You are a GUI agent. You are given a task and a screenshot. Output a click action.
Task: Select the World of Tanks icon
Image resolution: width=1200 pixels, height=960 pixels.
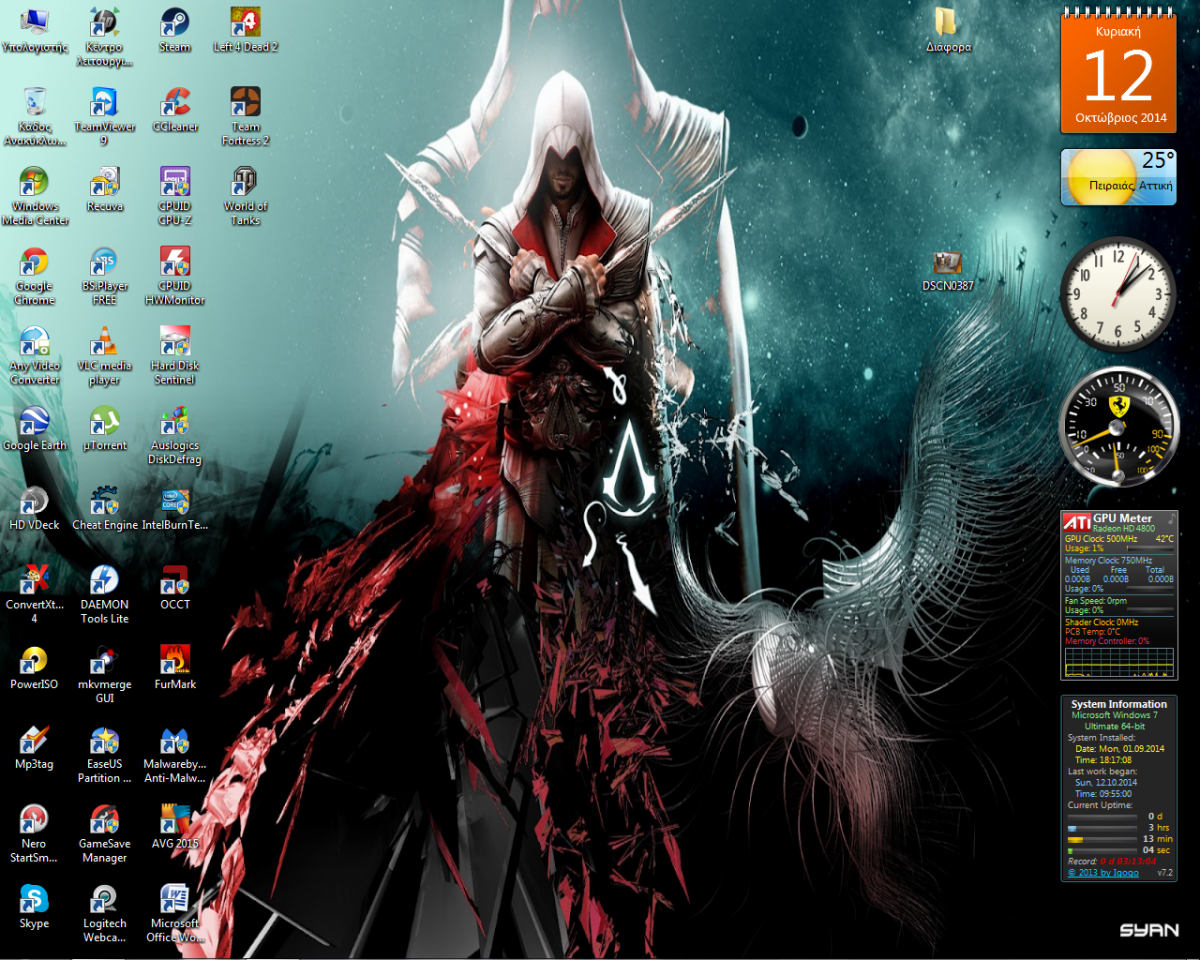245,197
